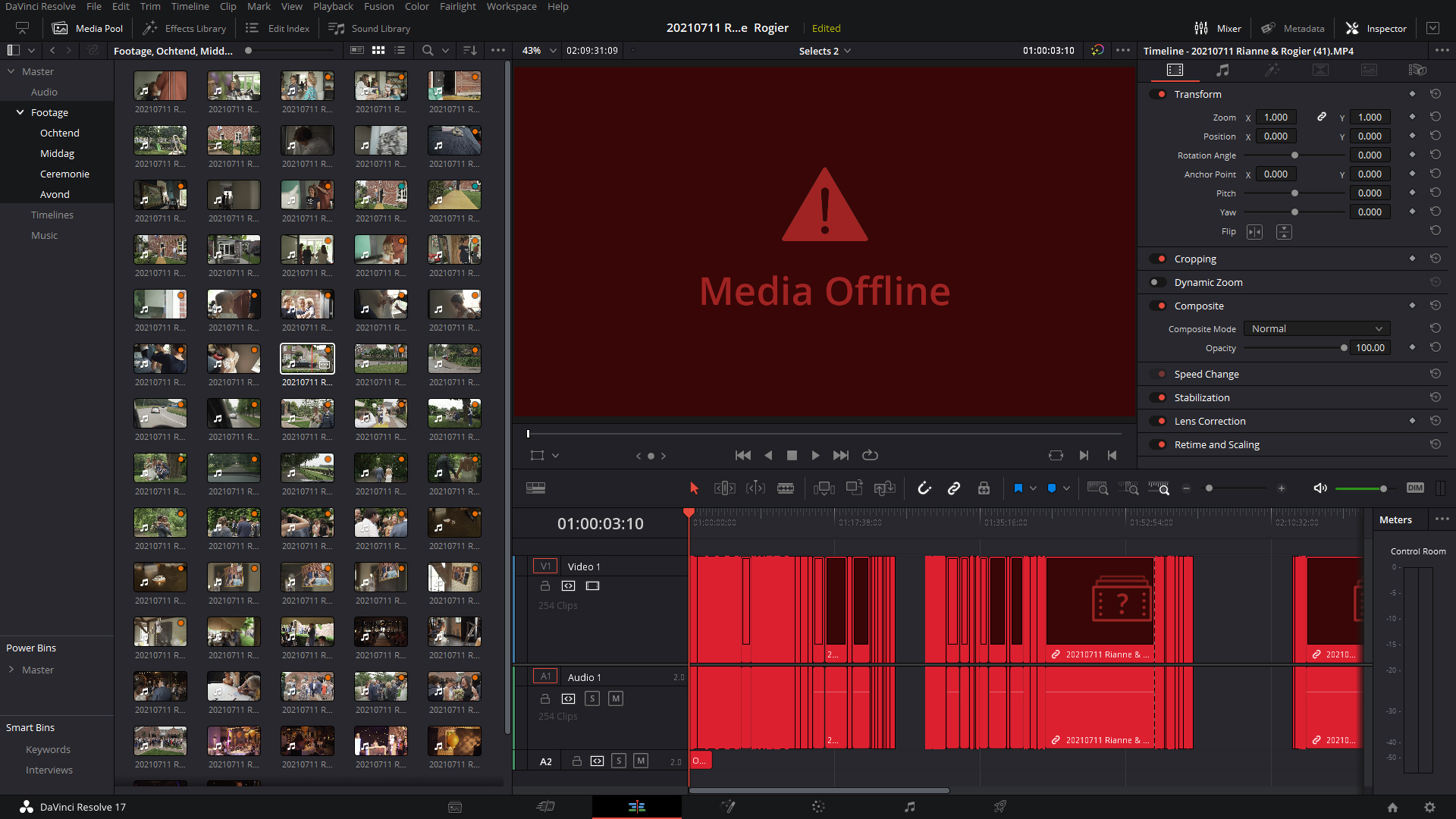Solo the Audio 1 track
This screenshot has height=819, width=1456.
[592, 698]
